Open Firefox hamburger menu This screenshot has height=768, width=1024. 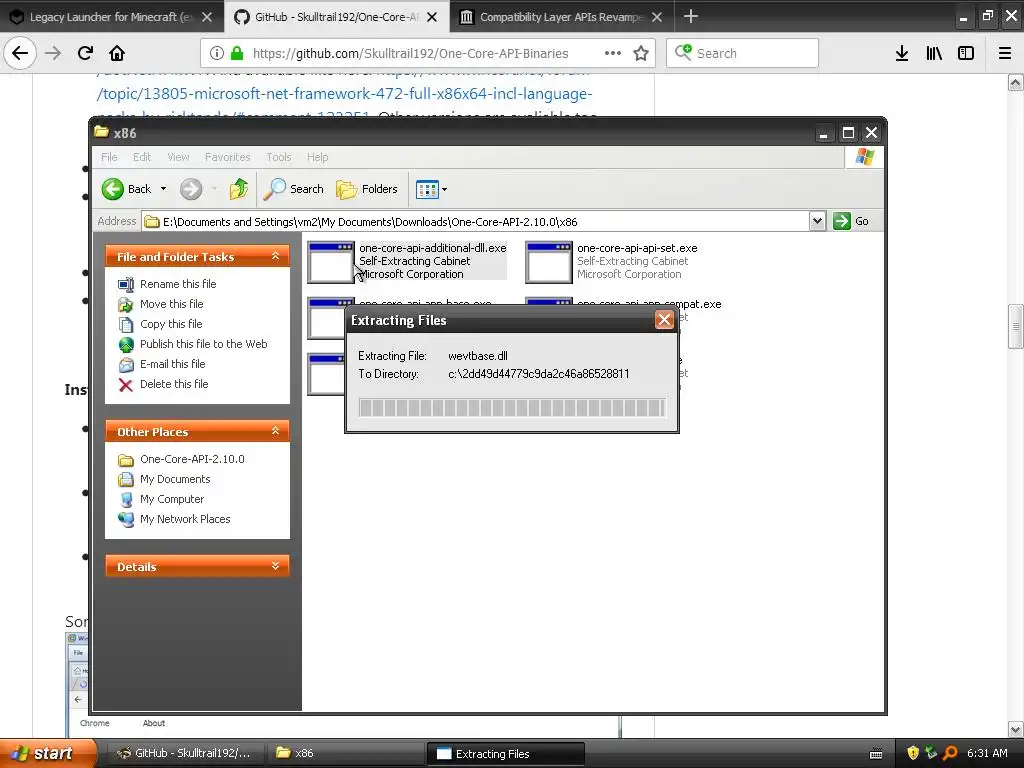coord(1005,53)
